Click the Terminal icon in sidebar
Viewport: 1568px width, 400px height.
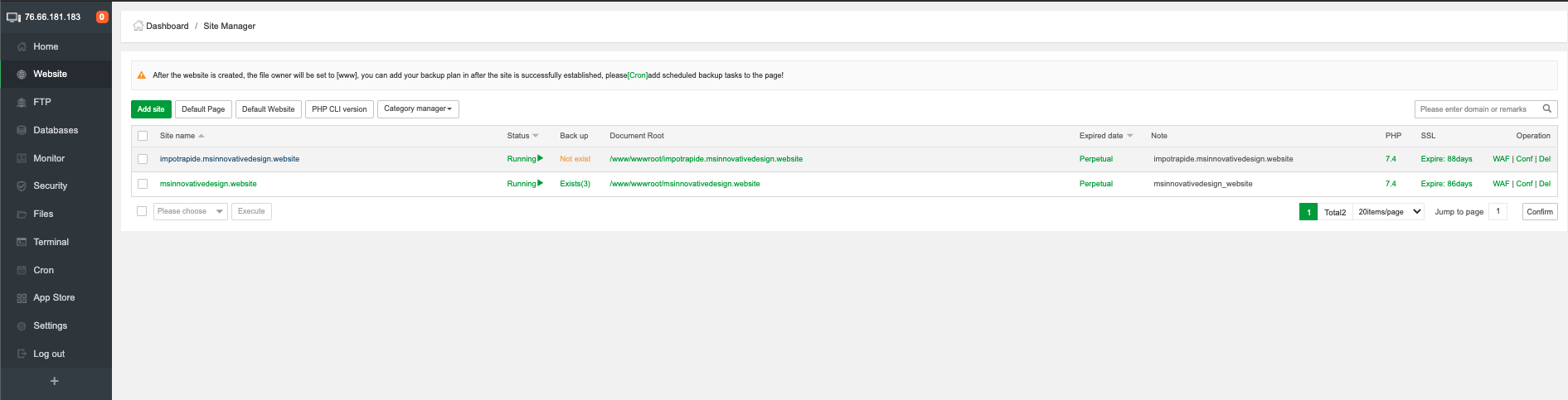pos(22,242)
